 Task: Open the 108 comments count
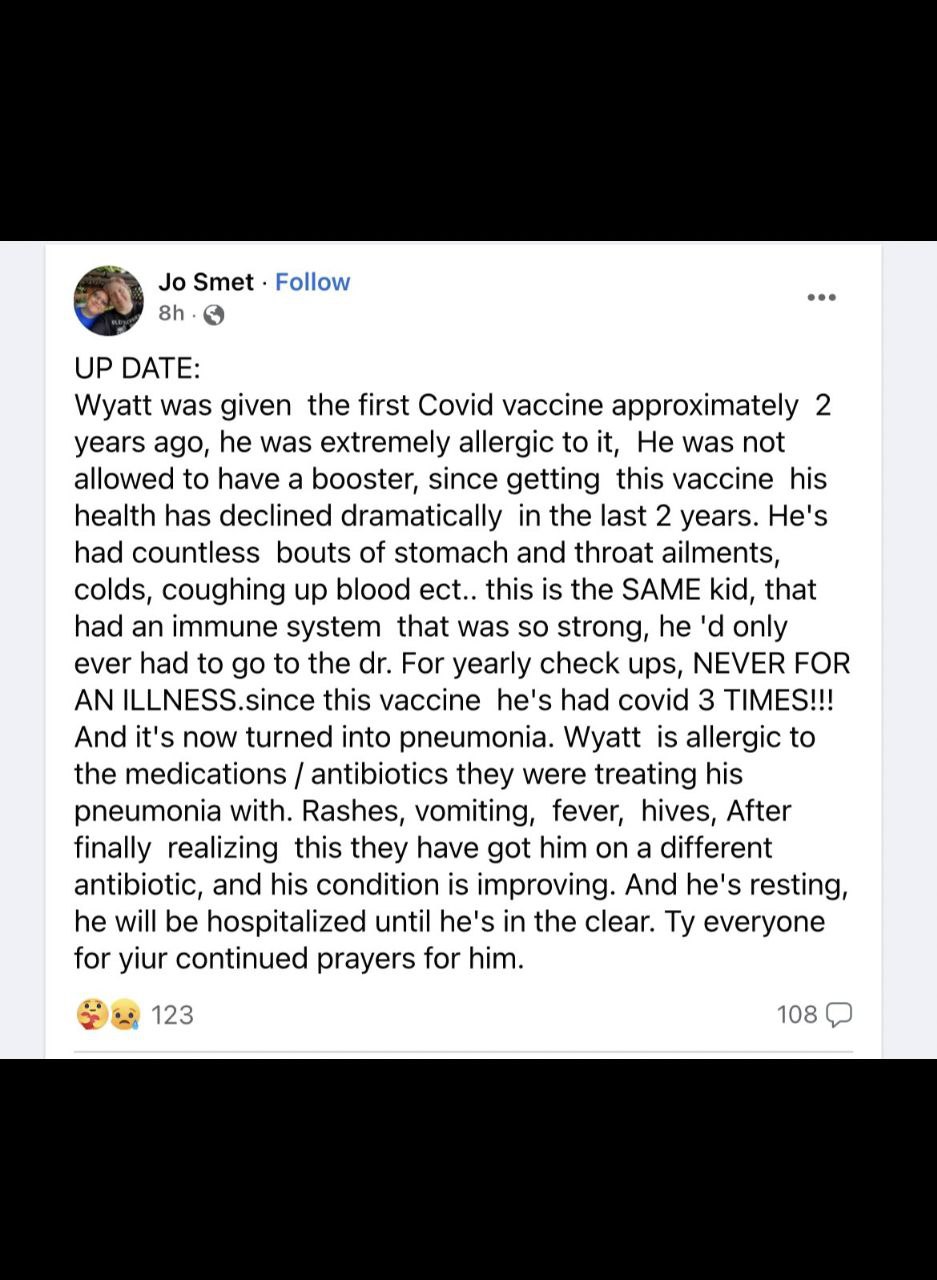point(797,1015)
